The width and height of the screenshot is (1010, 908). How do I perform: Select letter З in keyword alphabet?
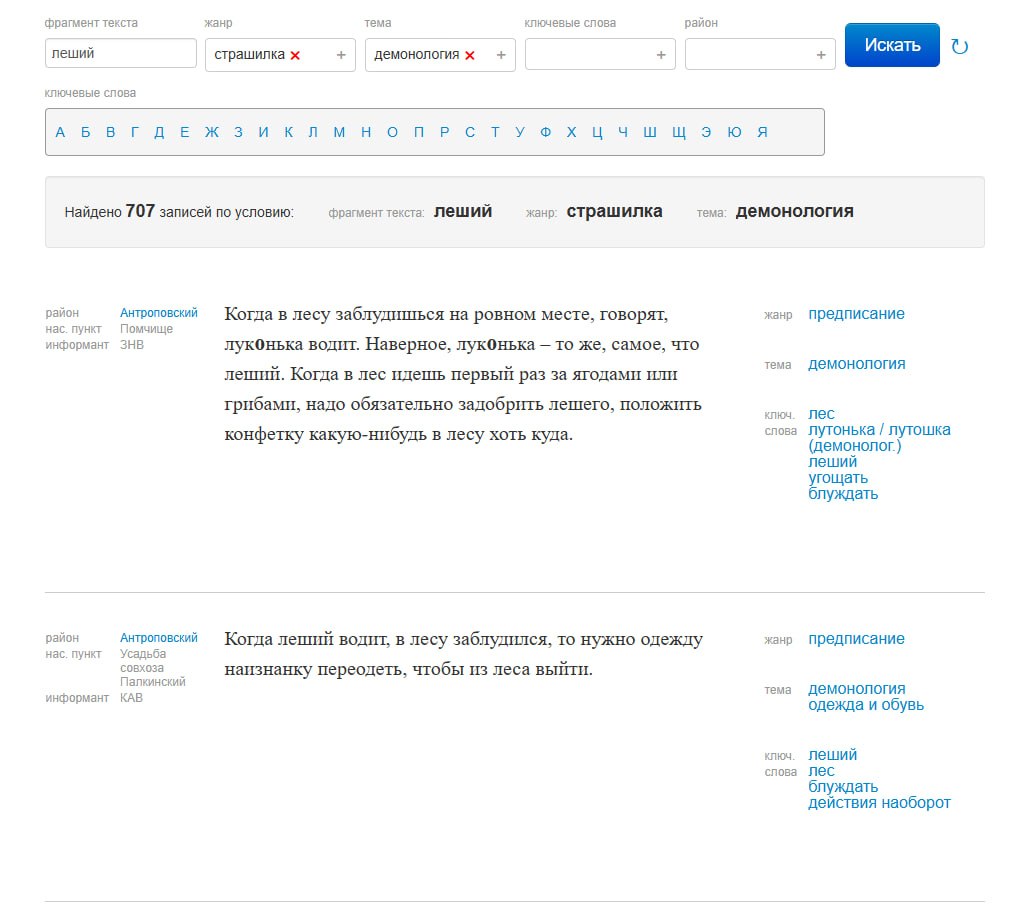click(238, 133)
